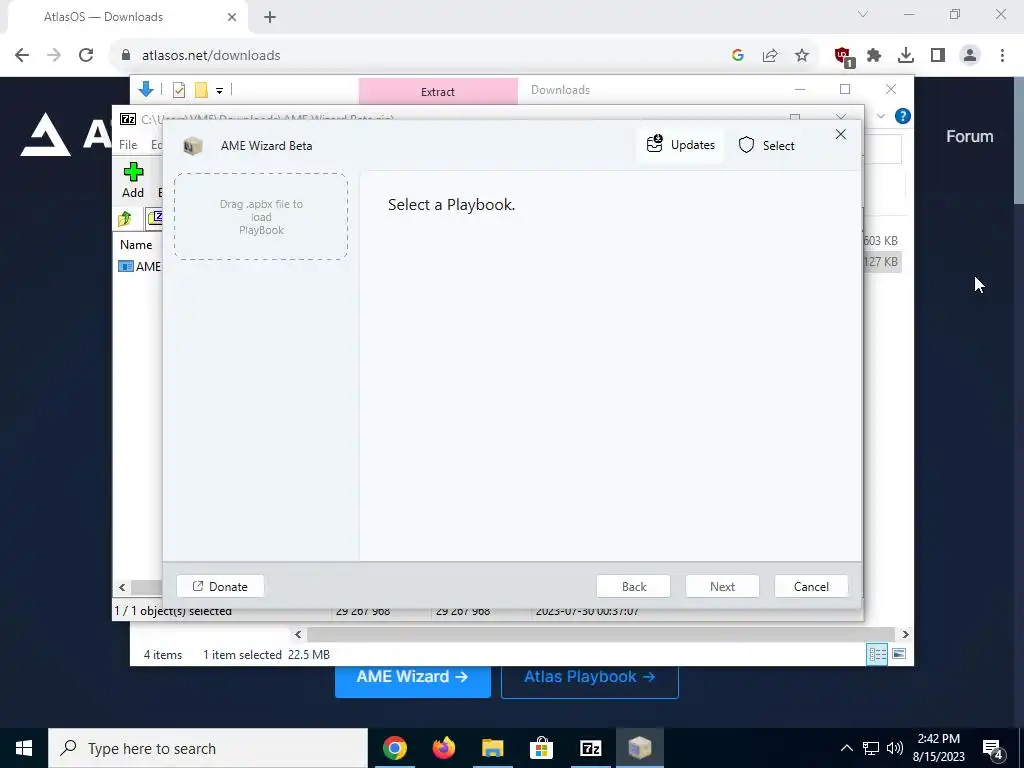Screen dimensions: 1024x768
Task: Open Explorer help question mark icon
Action: point(903,116)
